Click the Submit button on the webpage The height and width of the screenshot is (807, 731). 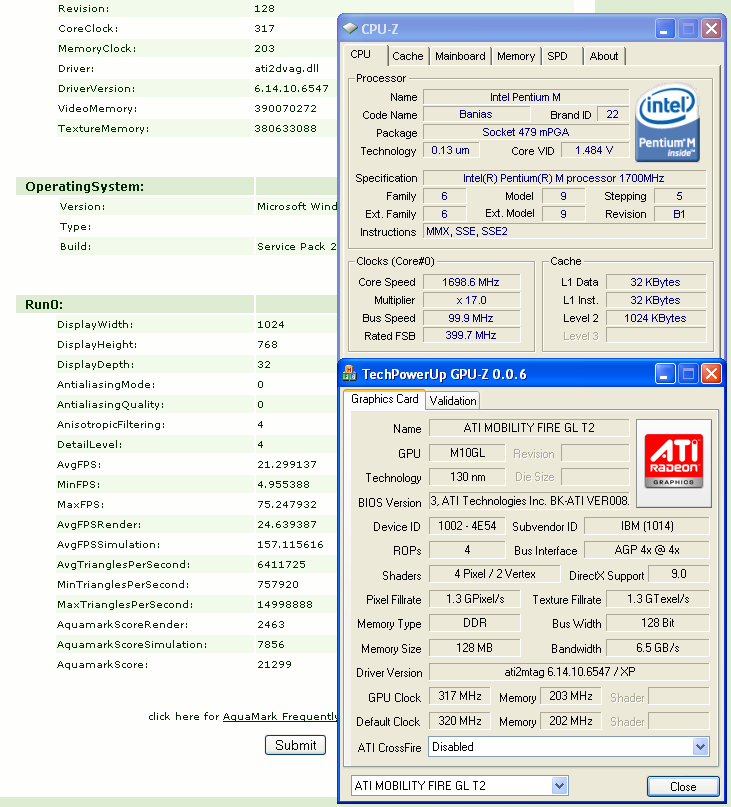point(295,745)
